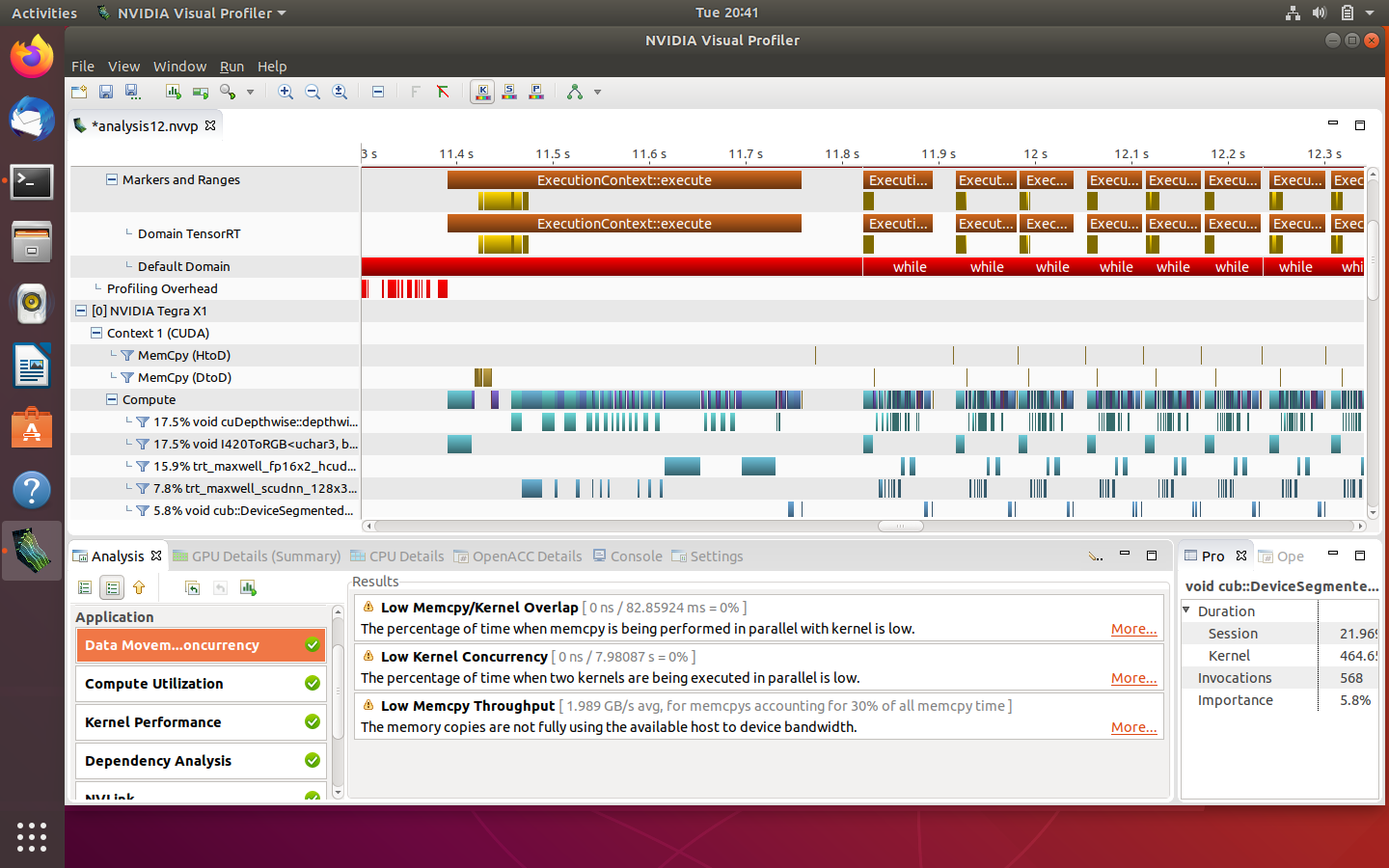Click filter icon on cuDepthwise kernel row
Image resolution: width=1389 pixels, height=868 pixels.
tap(143, 421)
